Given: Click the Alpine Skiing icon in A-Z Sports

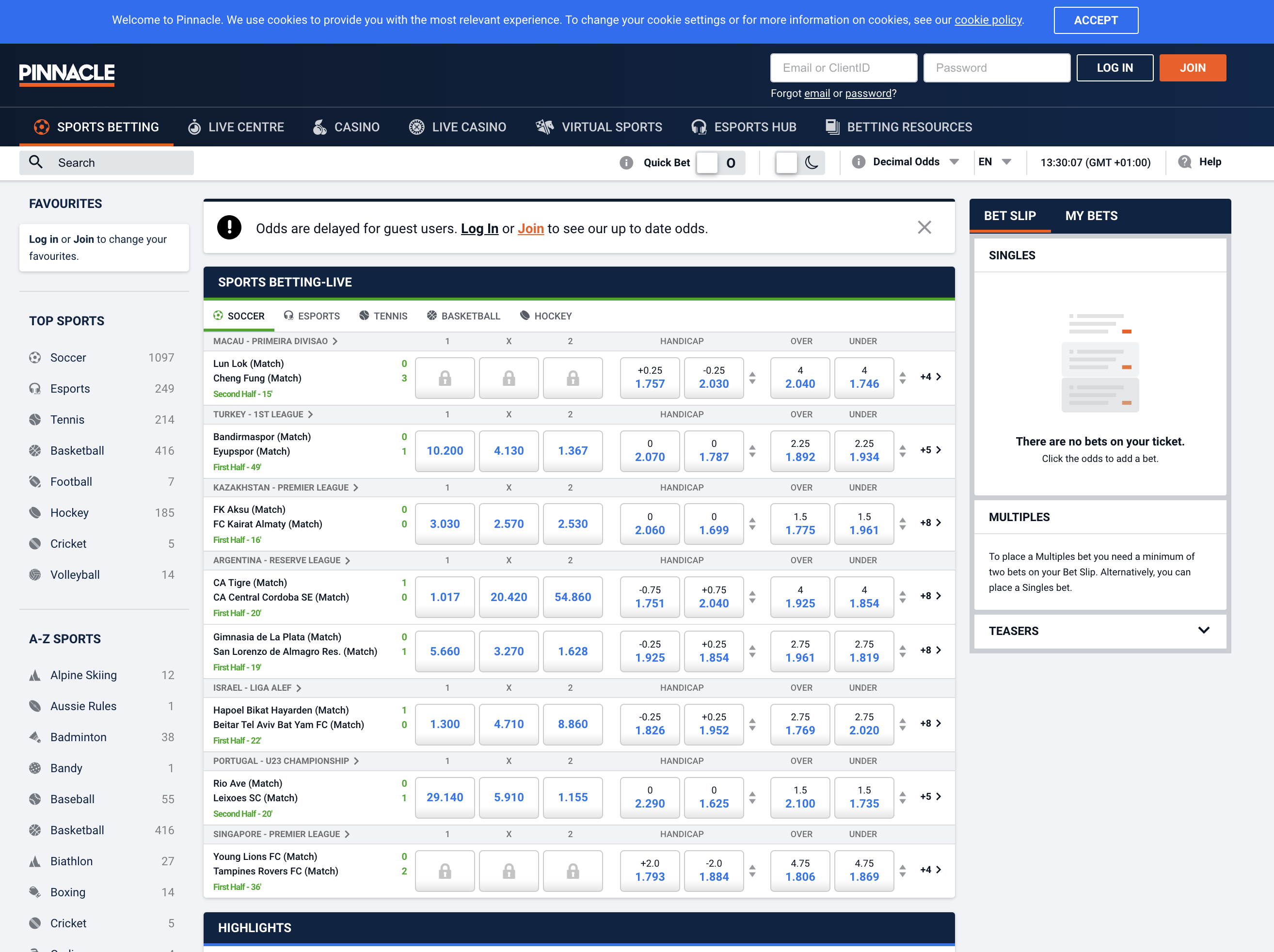Looking at the screenshot, I should 35,675.
